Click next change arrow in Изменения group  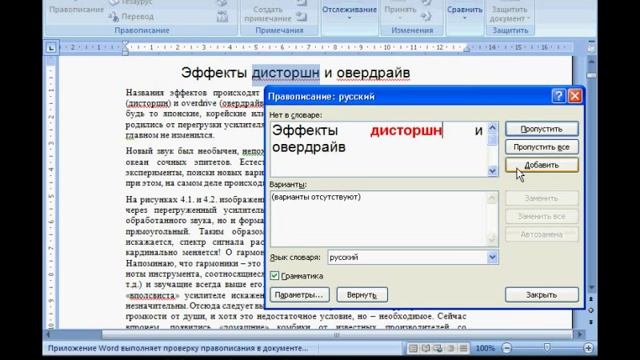(x=426, y=16)
